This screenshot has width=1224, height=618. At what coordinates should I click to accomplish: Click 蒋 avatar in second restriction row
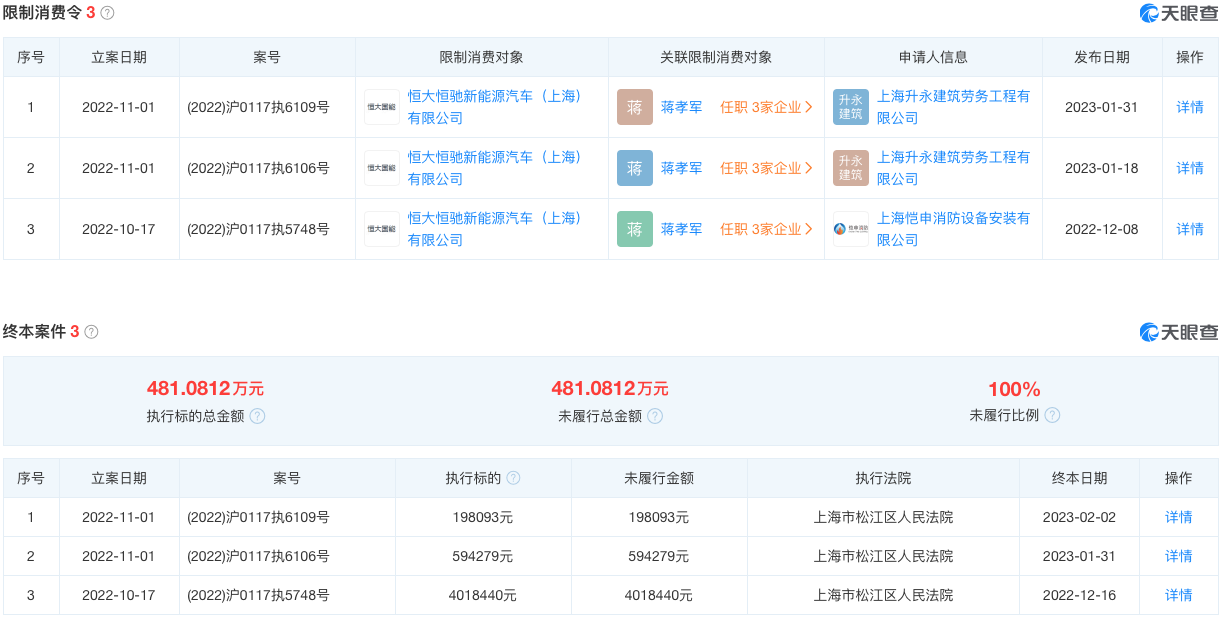634,168
